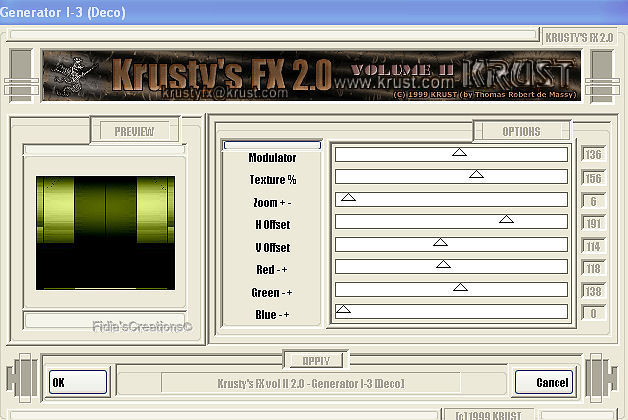Click the green texture preview thumbnail
The image size is (628, 420).
105,232
